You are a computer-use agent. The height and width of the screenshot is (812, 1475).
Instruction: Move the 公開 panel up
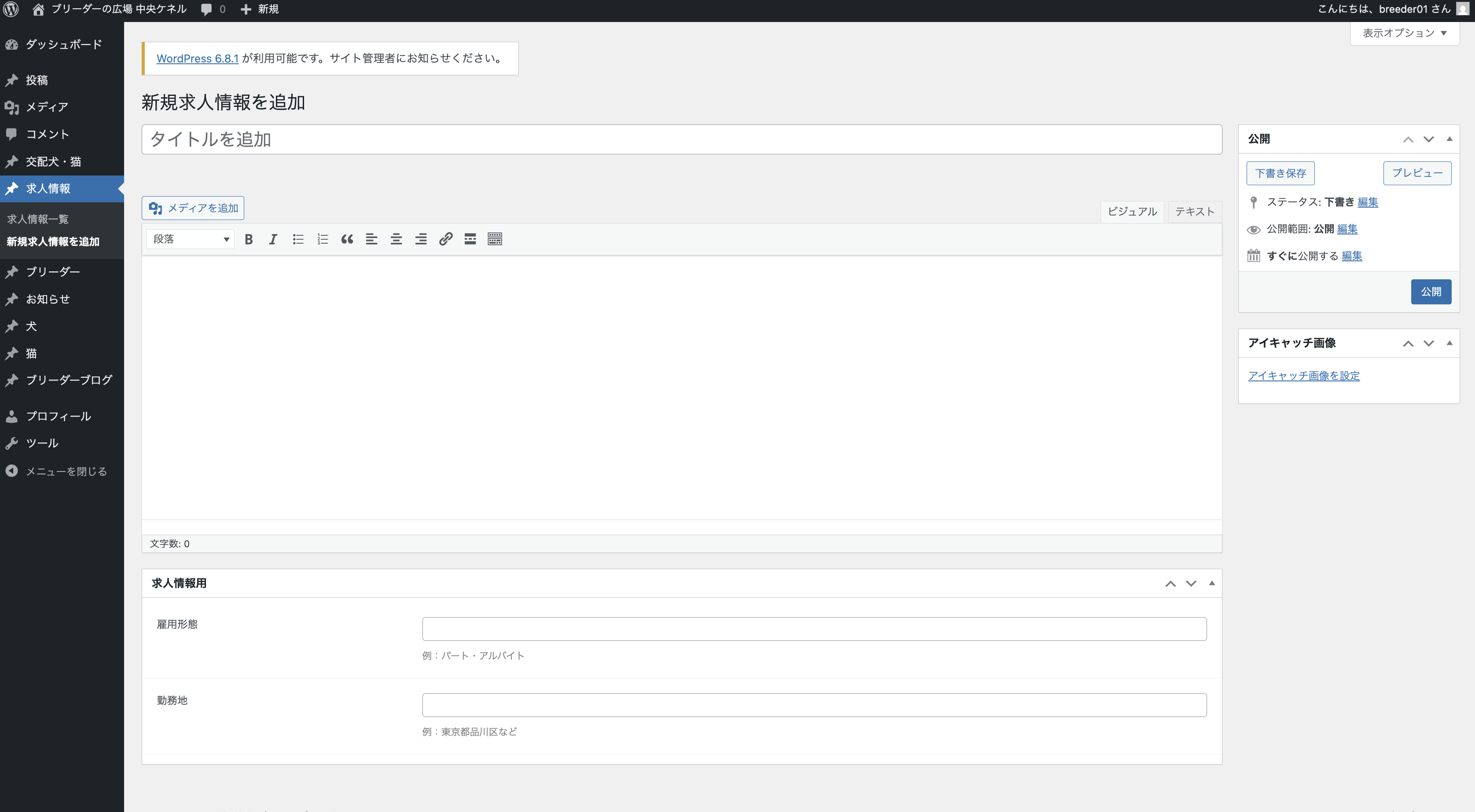coord(1408,139)
